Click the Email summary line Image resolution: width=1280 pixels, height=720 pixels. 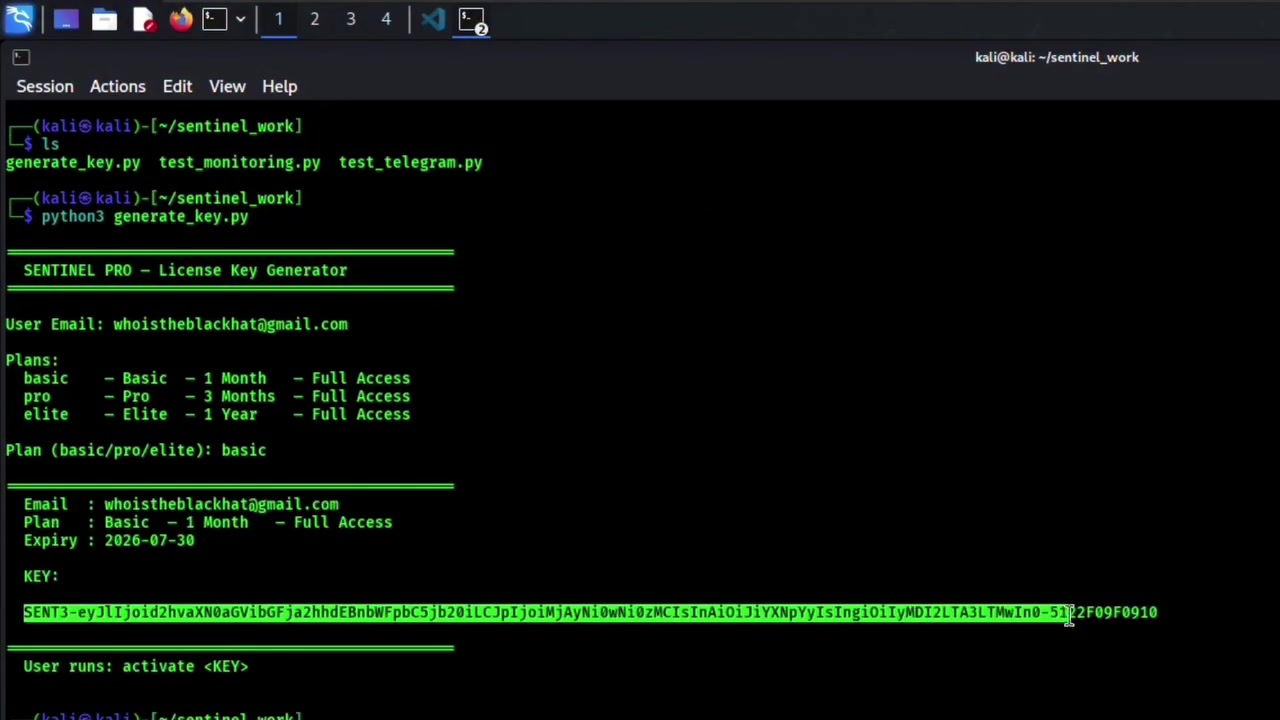click(x=181, y=504)
